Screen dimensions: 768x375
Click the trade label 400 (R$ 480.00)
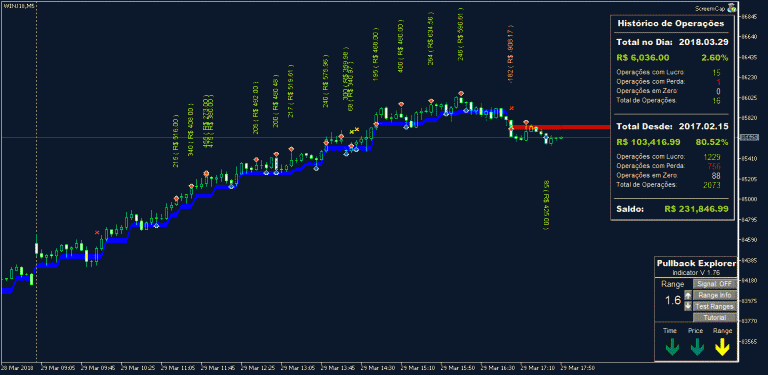pyautogui.click(x=400, y=47)
